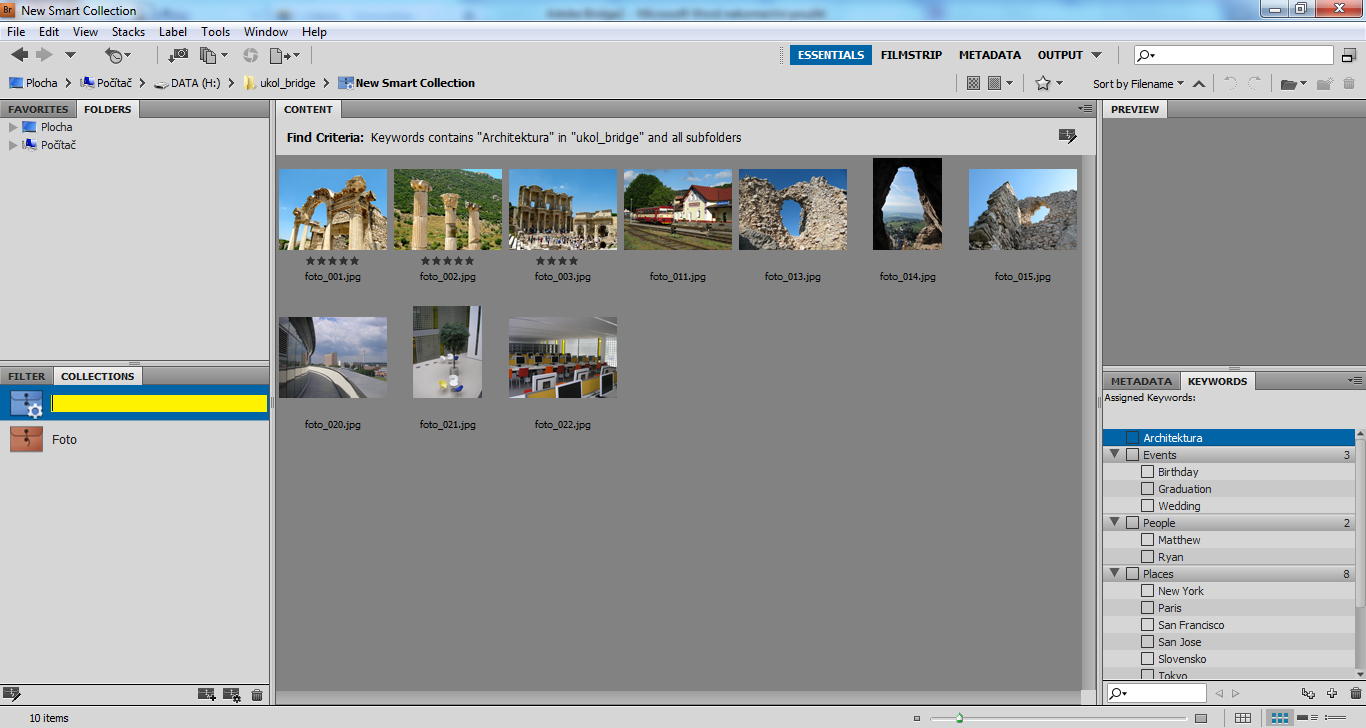Image resolution: width=1366 pixels, height=728 pixels.
Task: Toggle ascending sort order arrow
Action: 1199,84
